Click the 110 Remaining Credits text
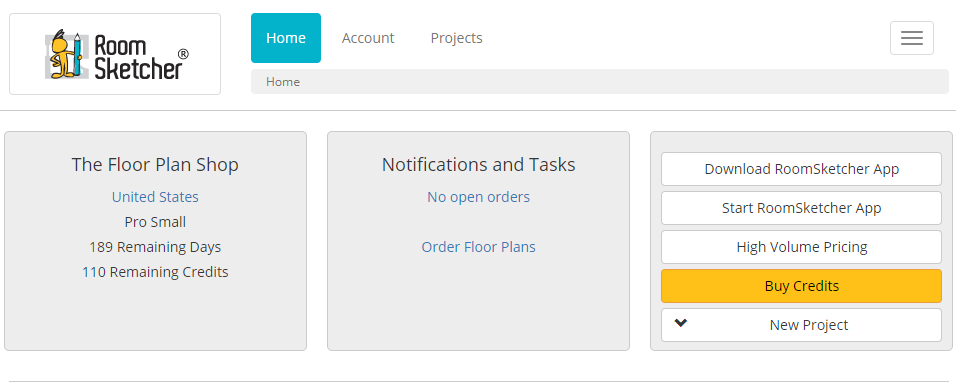This screenshot has width=956, height=387. coord(155,272)
